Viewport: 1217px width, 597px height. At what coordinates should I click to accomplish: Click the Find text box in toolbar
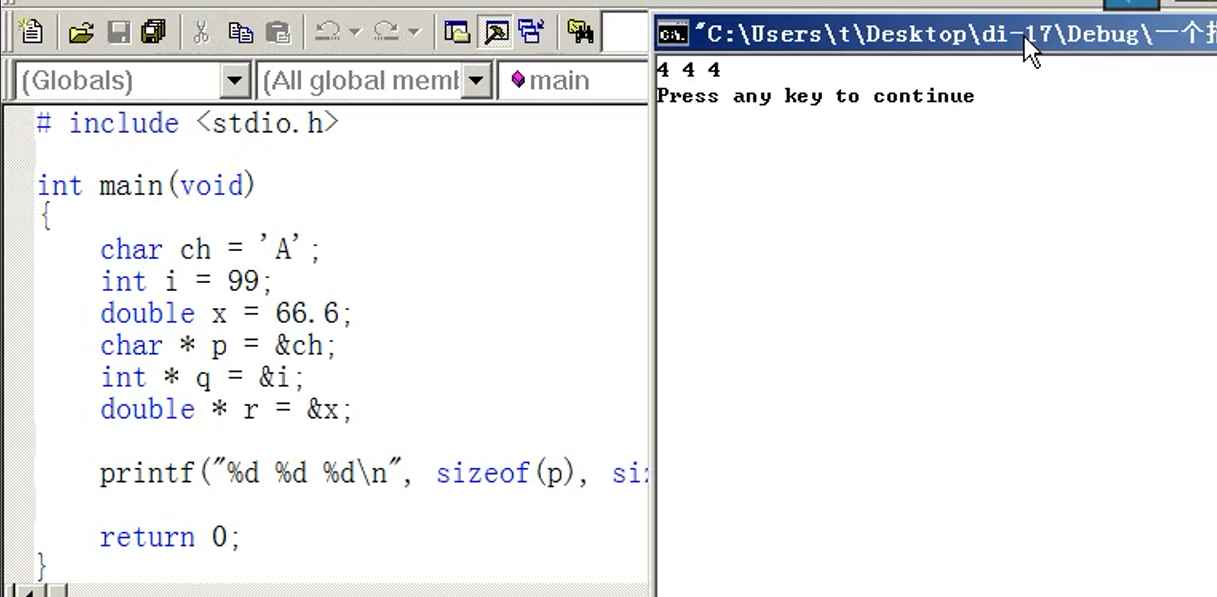(626, 33)
